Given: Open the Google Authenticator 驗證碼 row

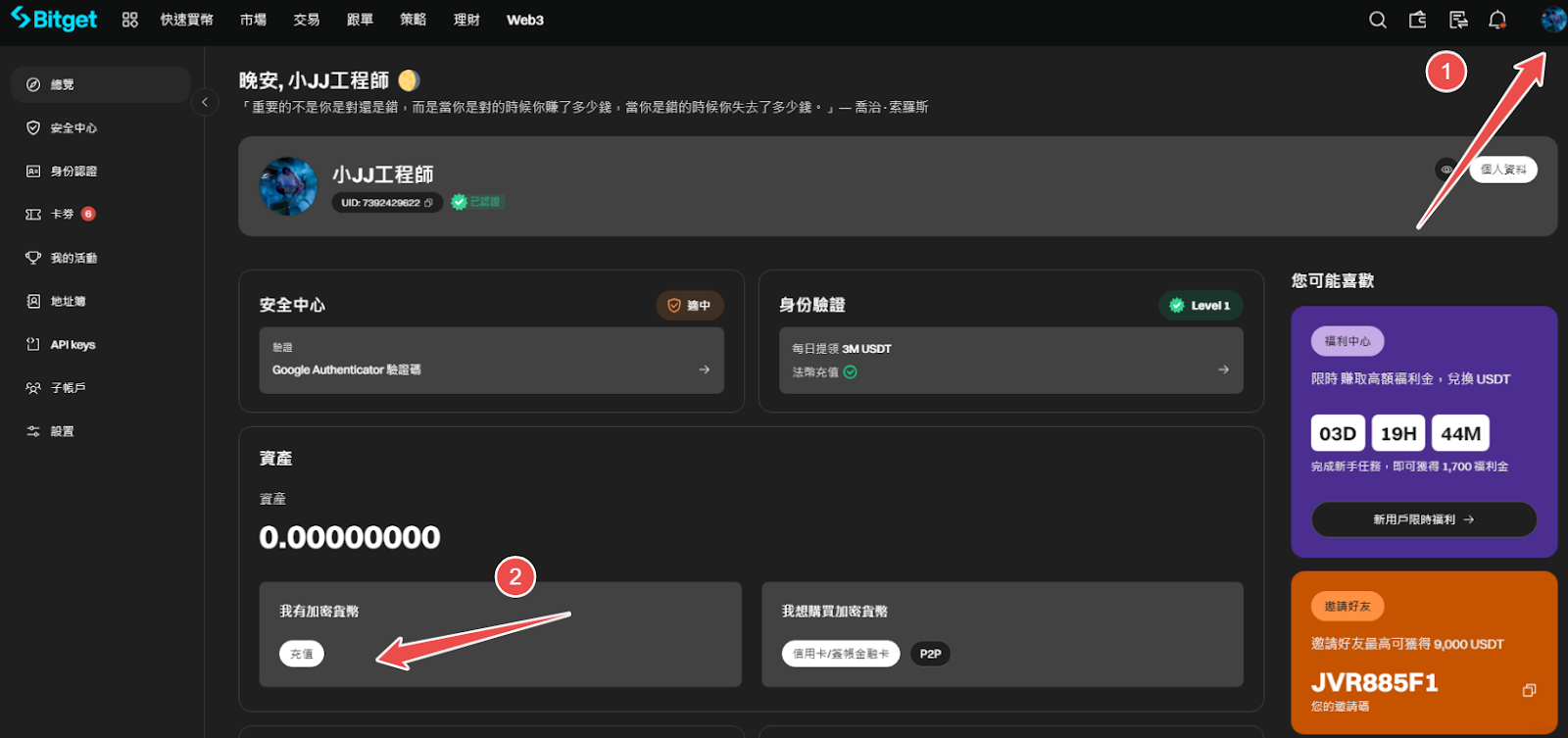Looking at the screenshot, I should pyautogui.click(x=491, y=361).
